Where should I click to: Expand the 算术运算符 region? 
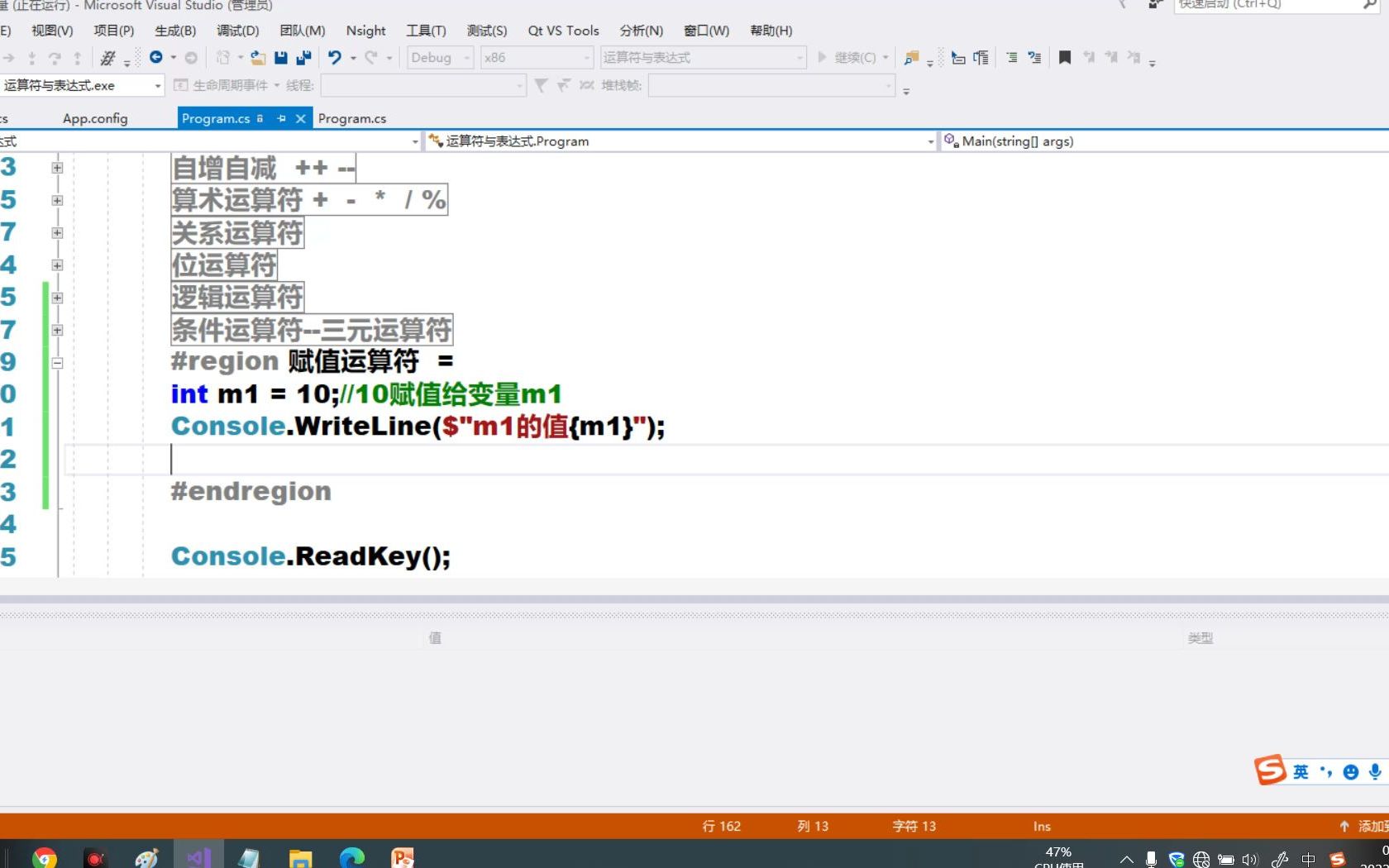tap(57, 200)
